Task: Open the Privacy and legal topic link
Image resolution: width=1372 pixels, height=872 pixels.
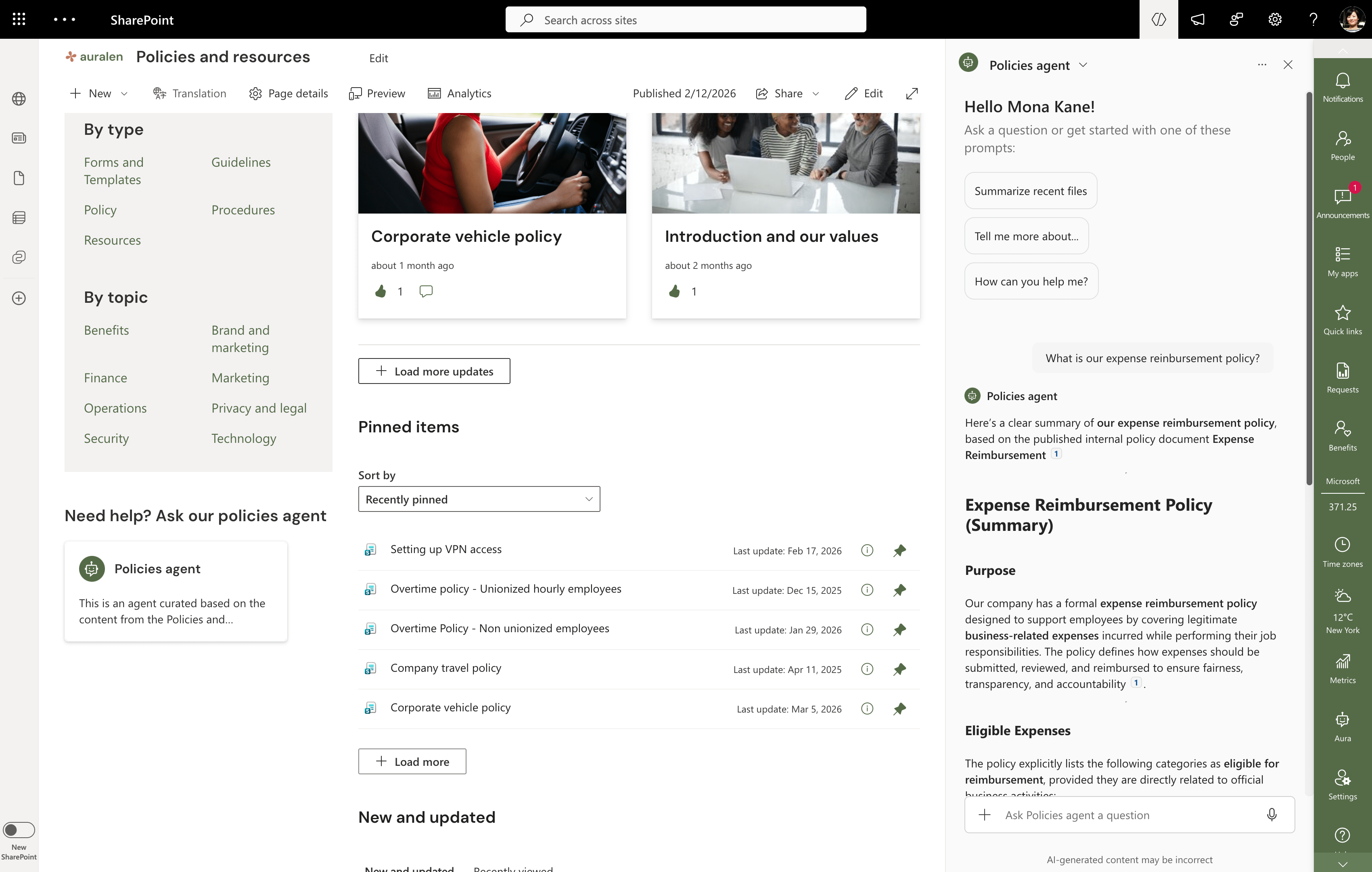Action: click(259, 408)
